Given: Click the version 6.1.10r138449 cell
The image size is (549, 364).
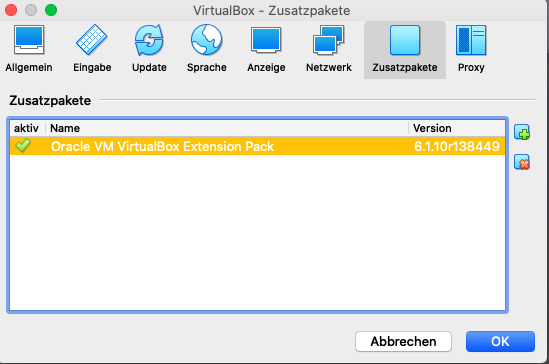Looking at the screenshot, I should point(457,146).
